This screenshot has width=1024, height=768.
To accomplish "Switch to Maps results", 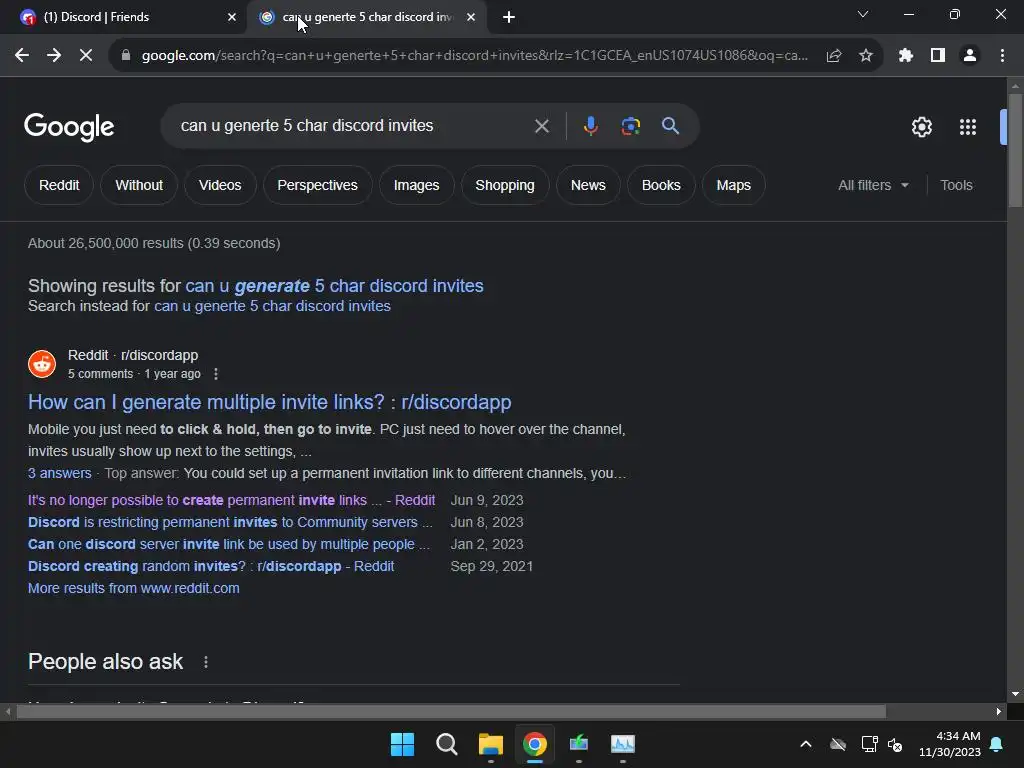I will click(x=733, y=185).
